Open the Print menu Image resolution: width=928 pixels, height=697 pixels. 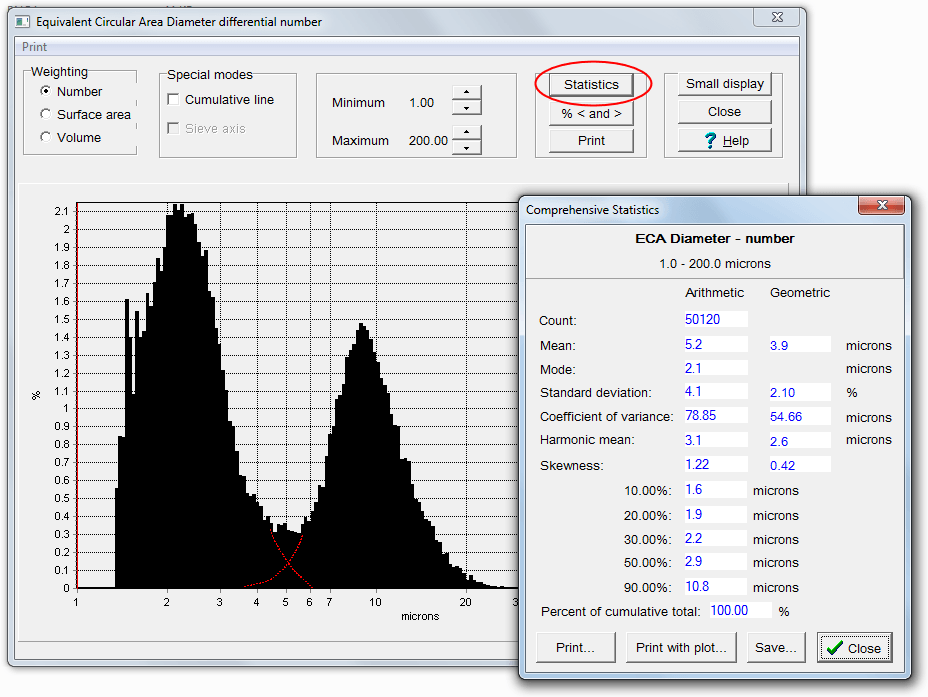pos(34,47)
